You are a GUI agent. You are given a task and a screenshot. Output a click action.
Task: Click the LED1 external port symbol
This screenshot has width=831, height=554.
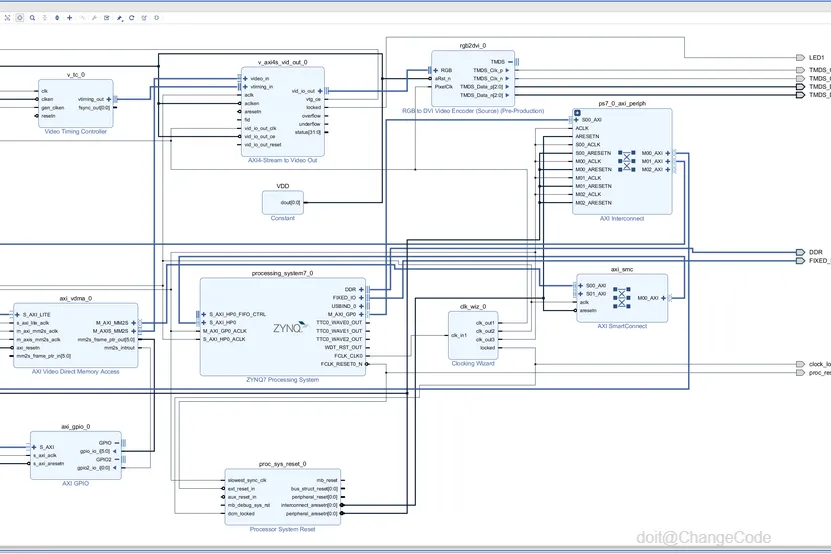[800, 57]
